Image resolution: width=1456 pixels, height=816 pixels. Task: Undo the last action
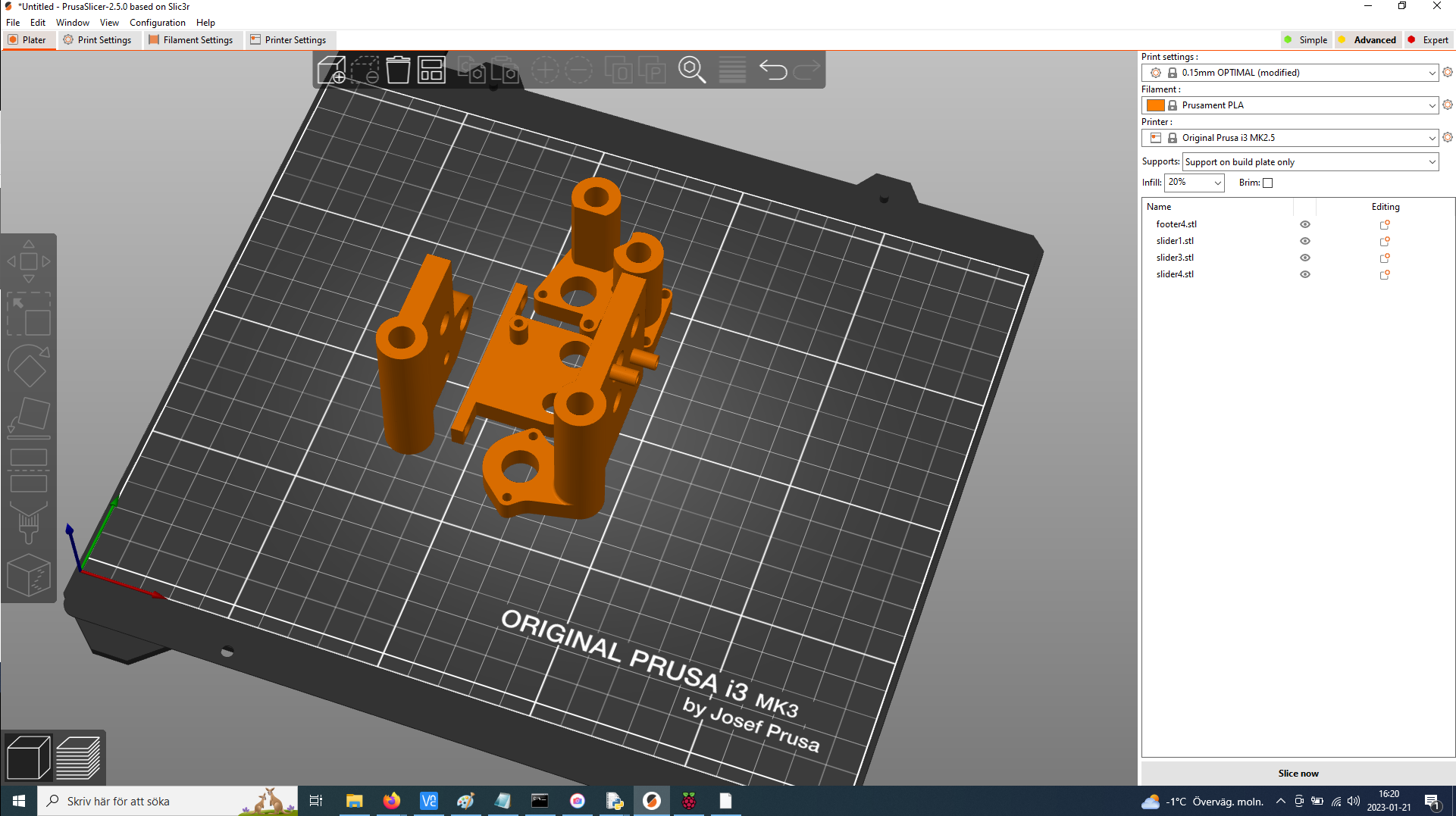click(774, 70)
